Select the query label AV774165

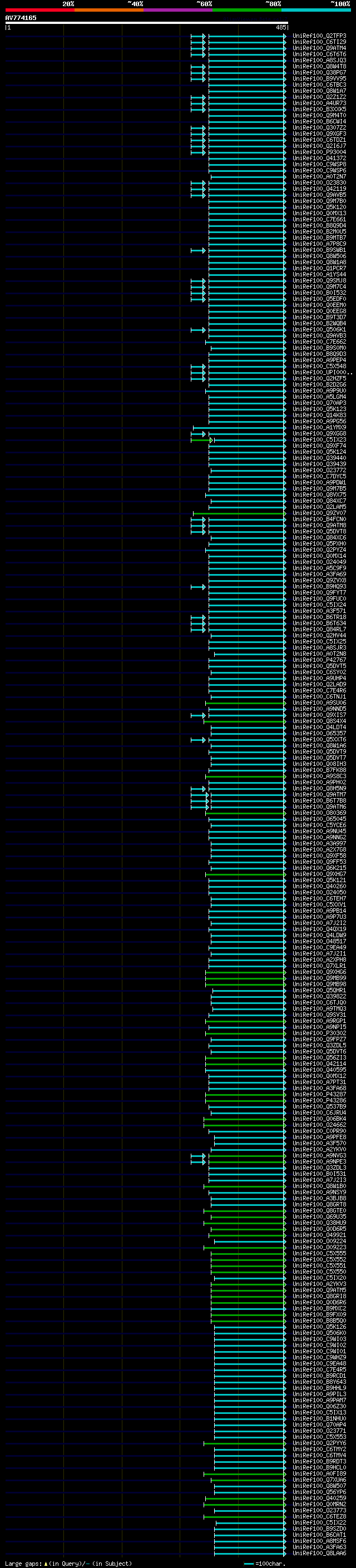point(21,18)
